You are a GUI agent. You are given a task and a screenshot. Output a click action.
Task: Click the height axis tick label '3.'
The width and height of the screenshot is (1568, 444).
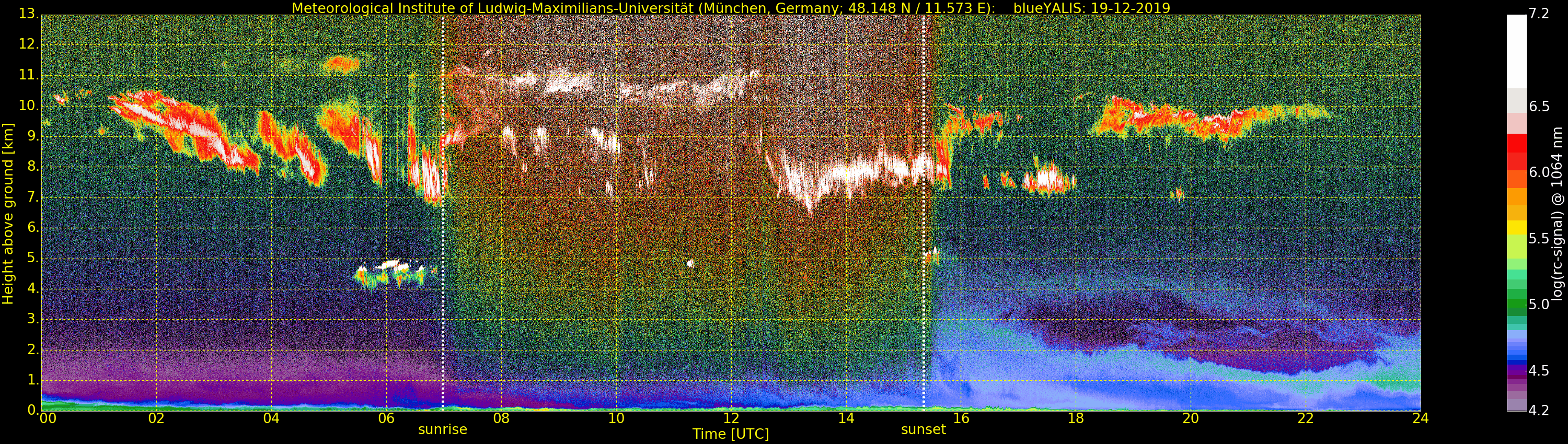click(33, 319)
